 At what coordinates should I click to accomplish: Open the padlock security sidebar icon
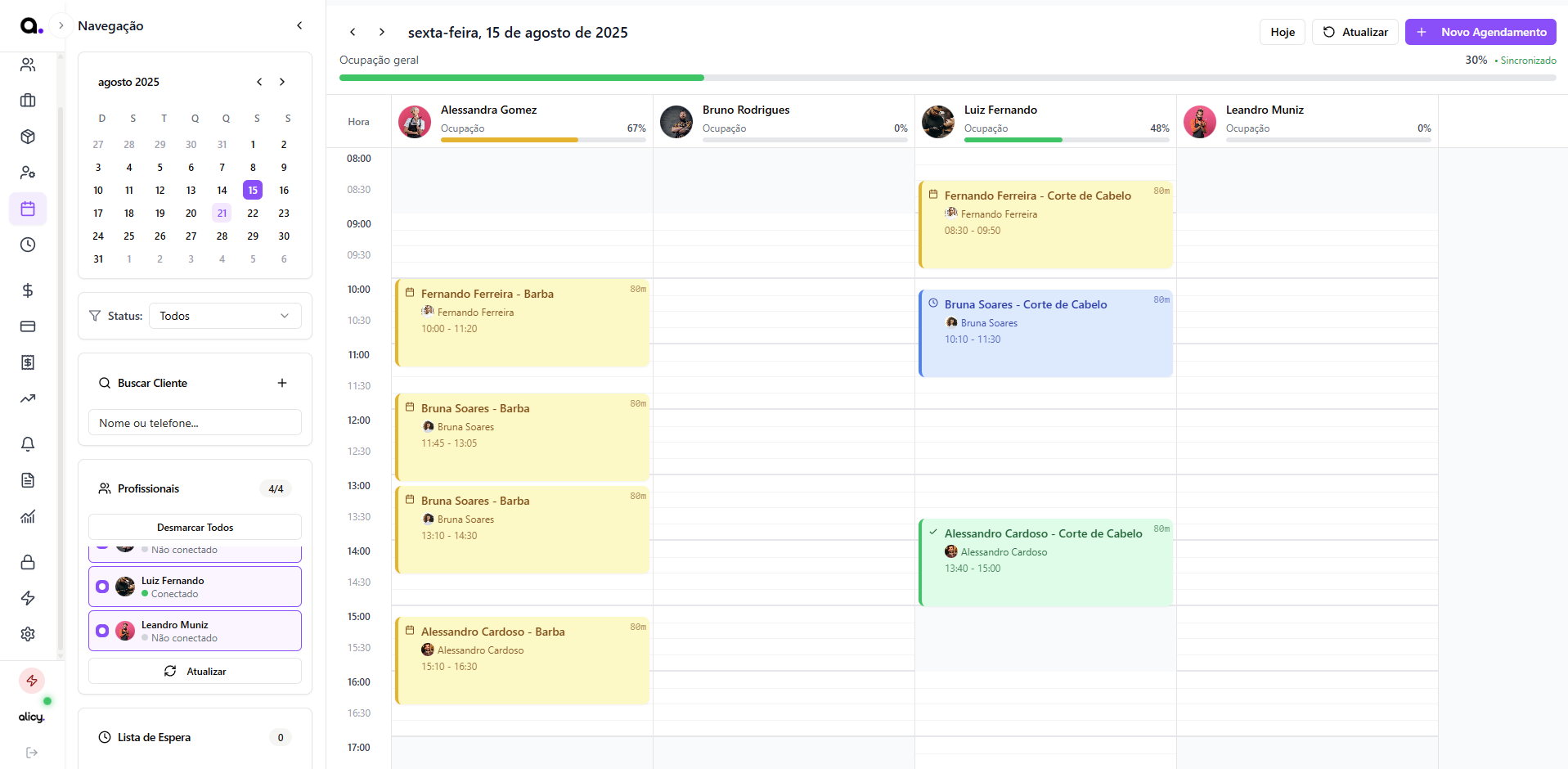tap(28, 562)
